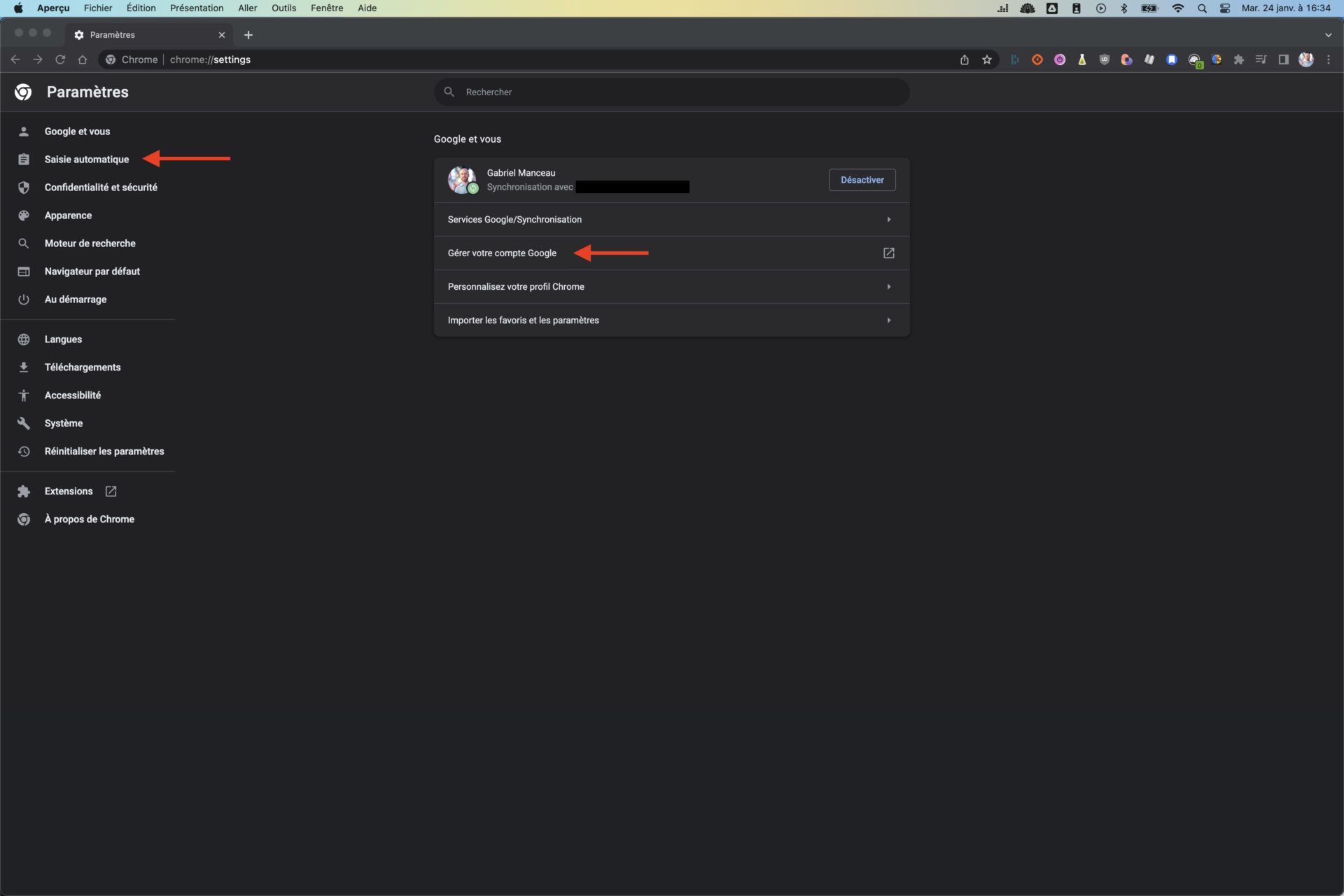This screenshot has width=1344, height=896.
Task: Click the Au démarrage power icon
Action: pyautogui.click(x=24, y=300)
